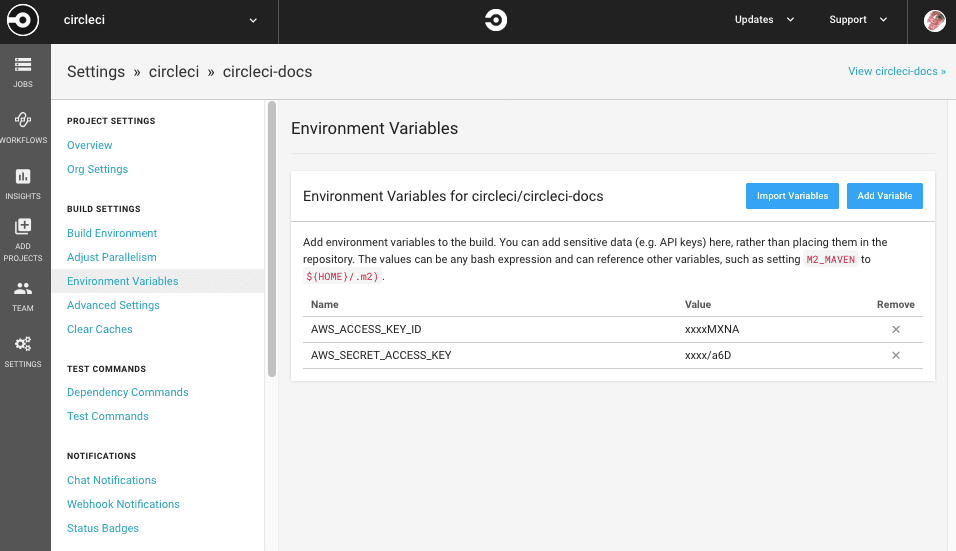
Task: Click the ${HOME}/.m2 code snippet
Action: tap(342, 276)
